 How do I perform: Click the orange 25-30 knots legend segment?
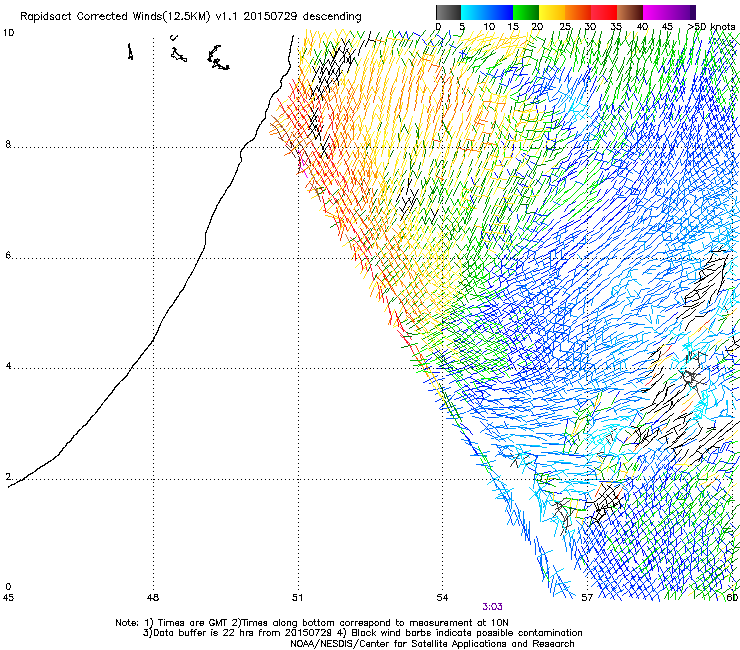coord(578,12)
